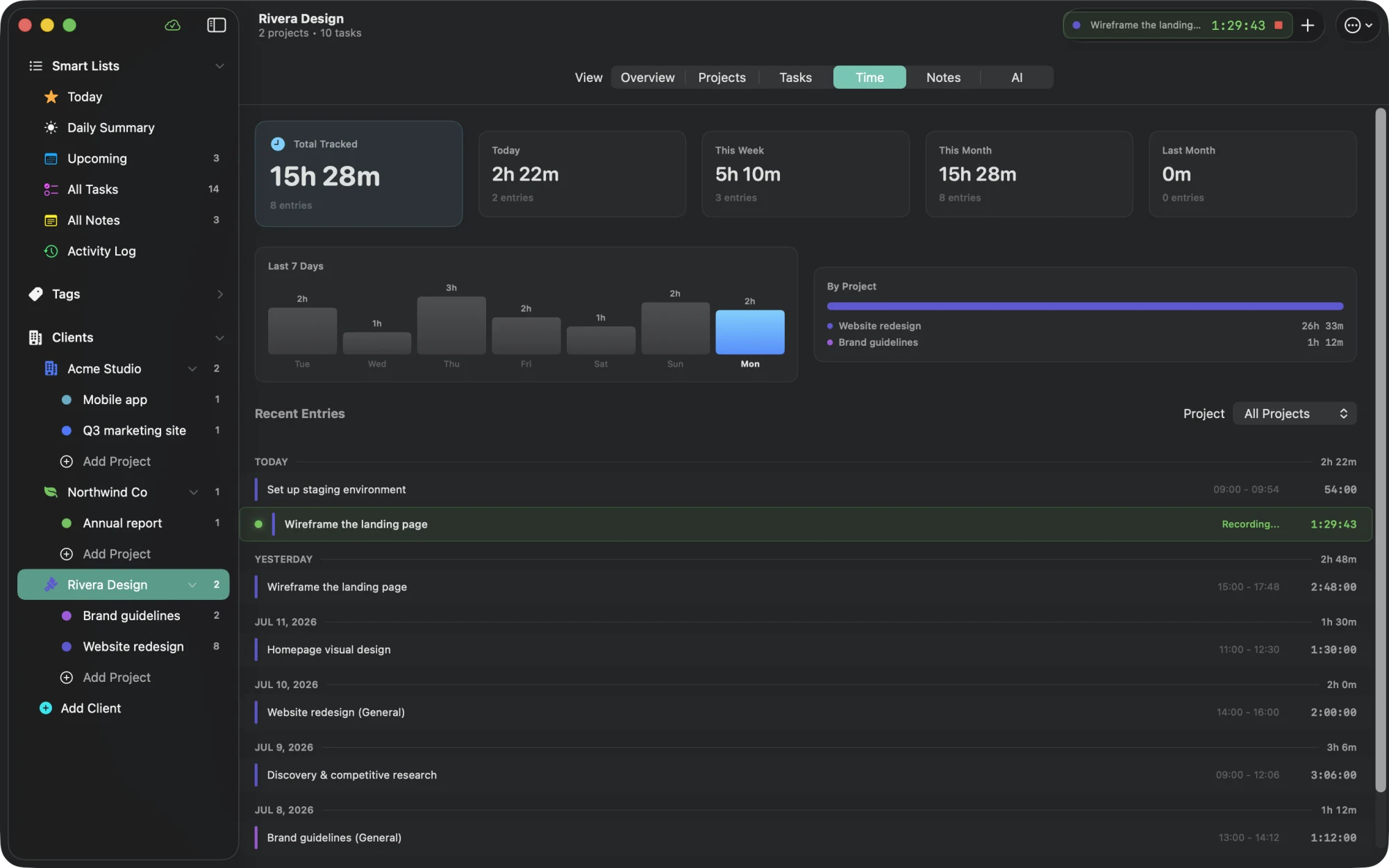Screen dimensions: 1389x868
Task: Click the Add Client plus icon
Action: pyautogui.click(x=46, y=708)
